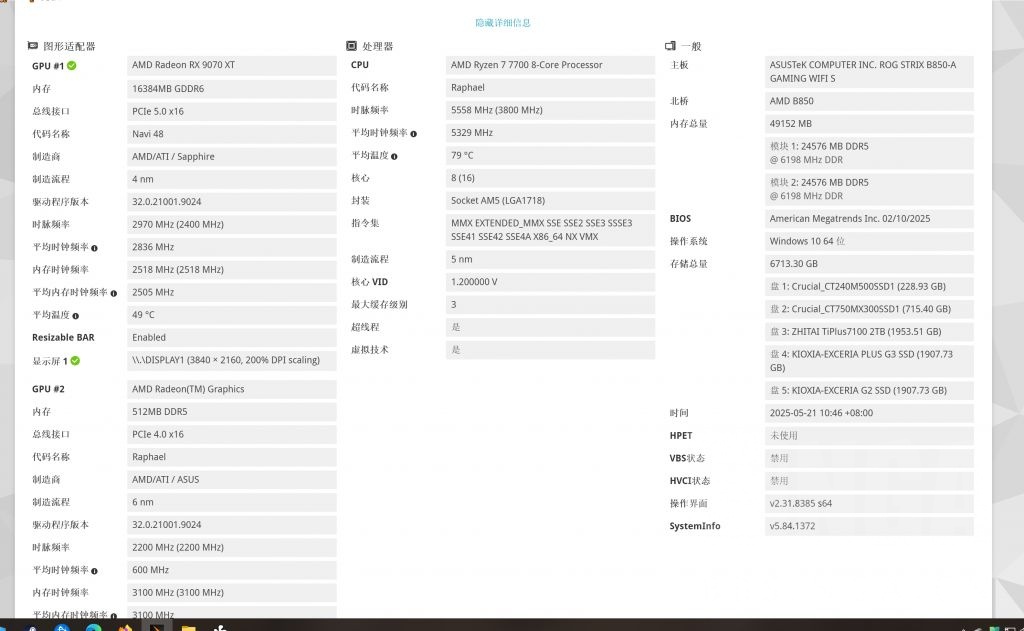This screenshot has width=1024, height=631.
Task: Select drive entry ZHITAI TiPlus7100 2TB
Action: 860,331
